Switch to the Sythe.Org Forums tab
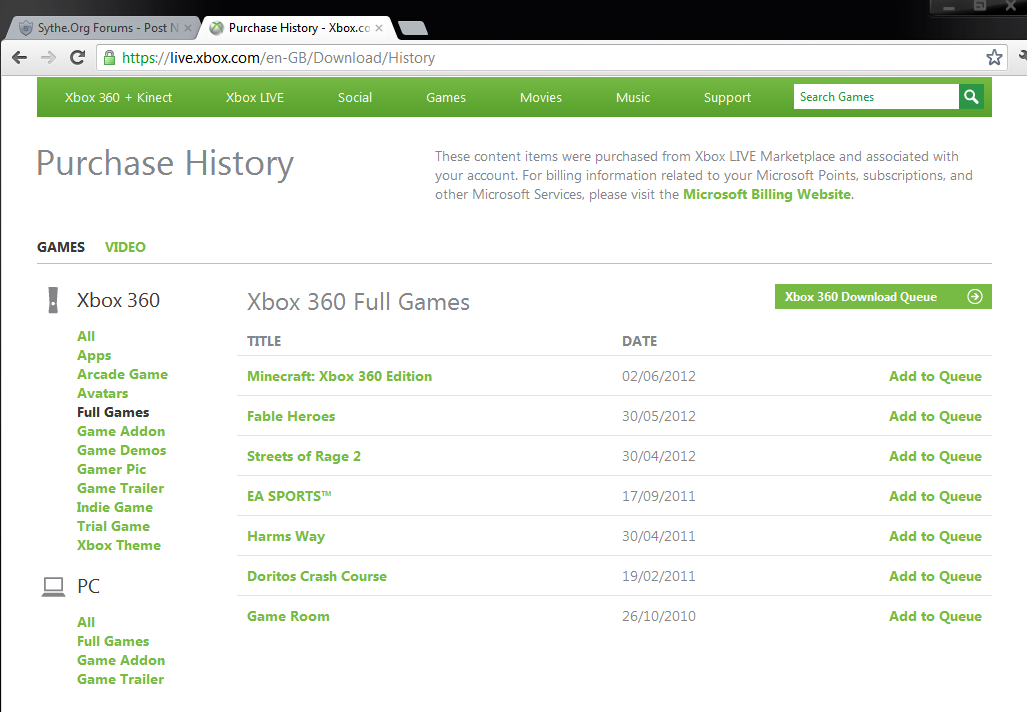1027x712 pixels. 103,28
